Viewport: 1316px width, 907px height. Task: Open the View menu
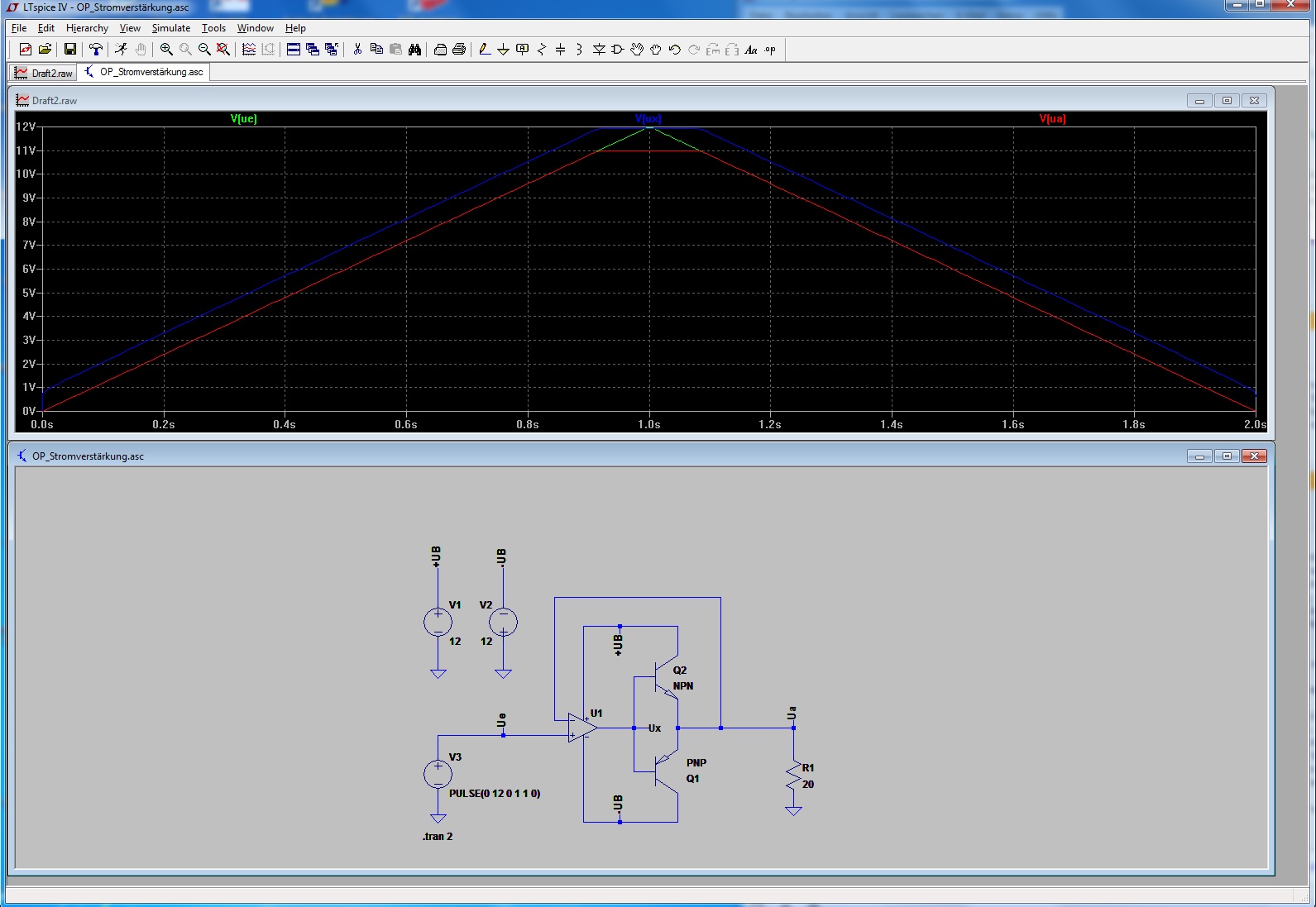click(130, 28)
